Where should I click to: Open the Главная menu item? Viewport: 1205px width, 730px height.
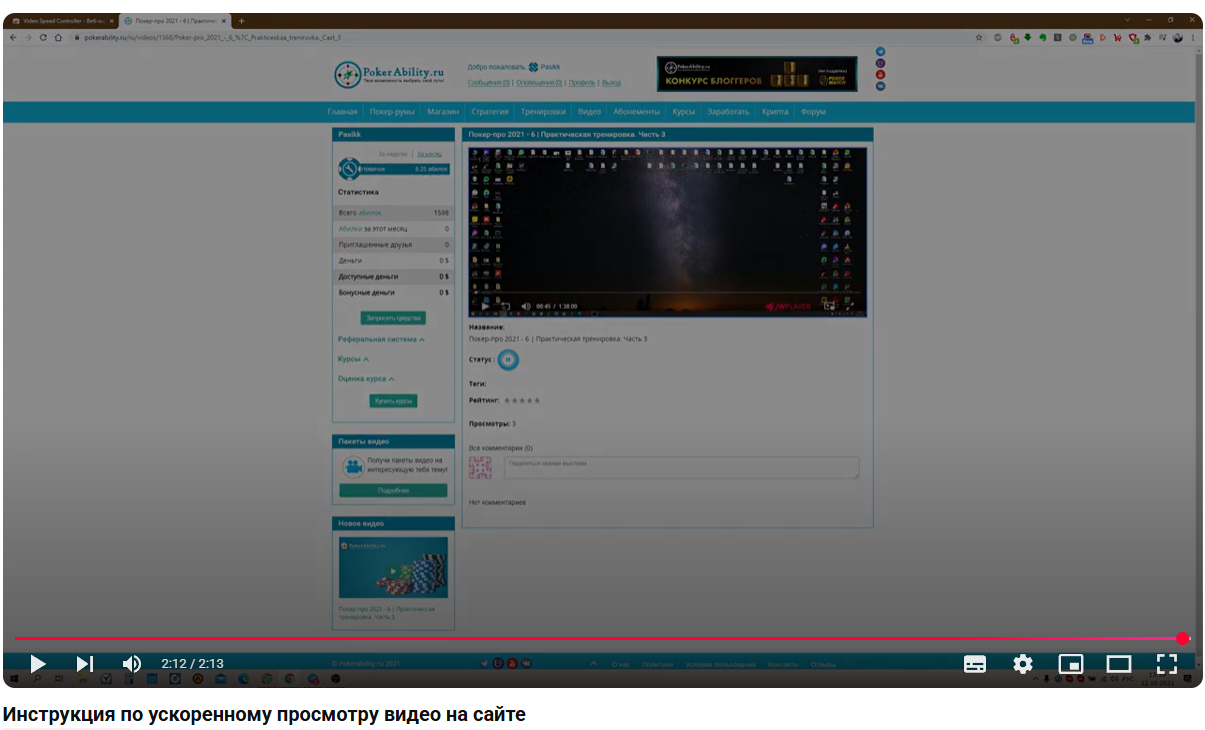(x=342, y=112)
